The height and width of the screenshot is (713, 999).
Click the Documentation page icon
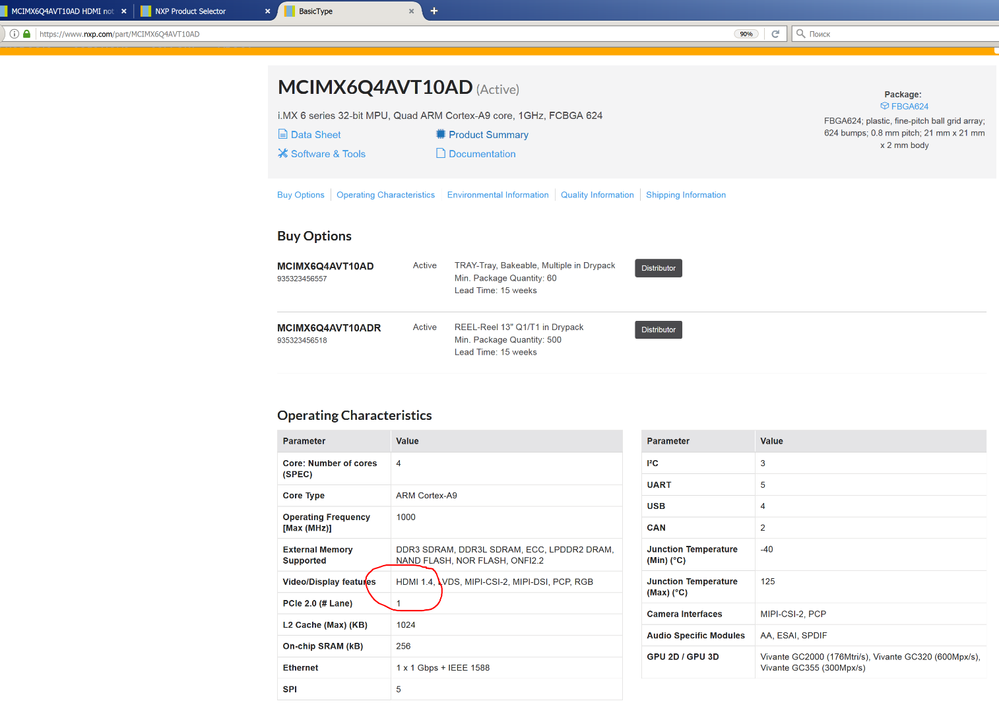[440, 153]
